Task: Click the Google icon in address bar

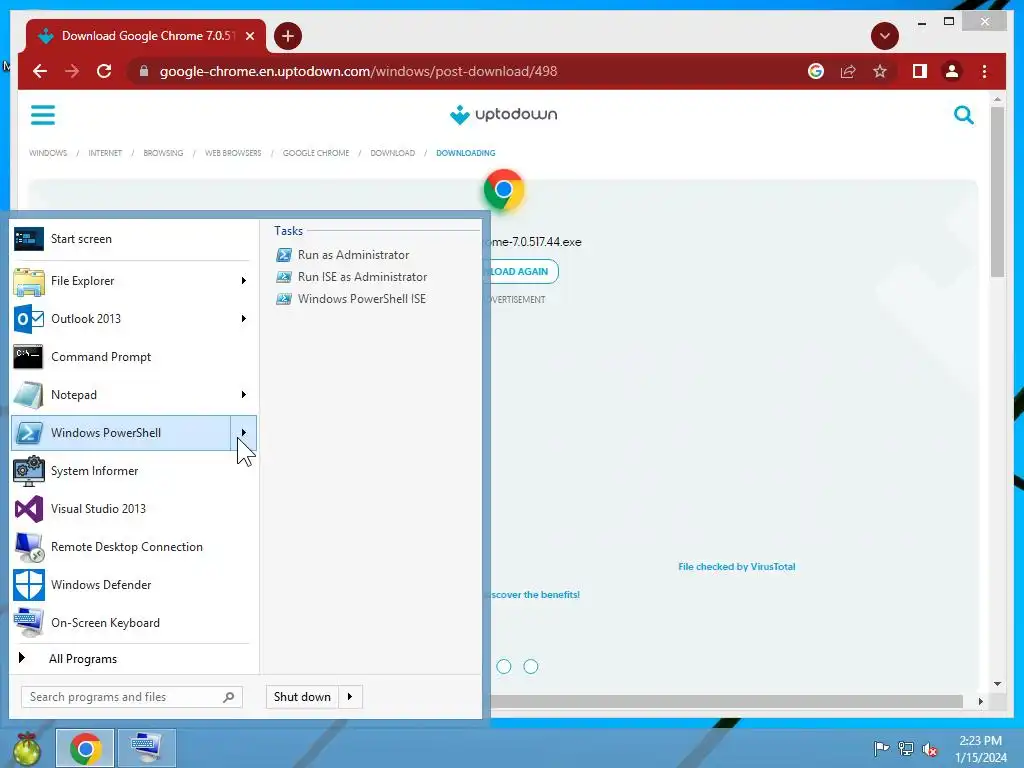Action: pos(816,71)
